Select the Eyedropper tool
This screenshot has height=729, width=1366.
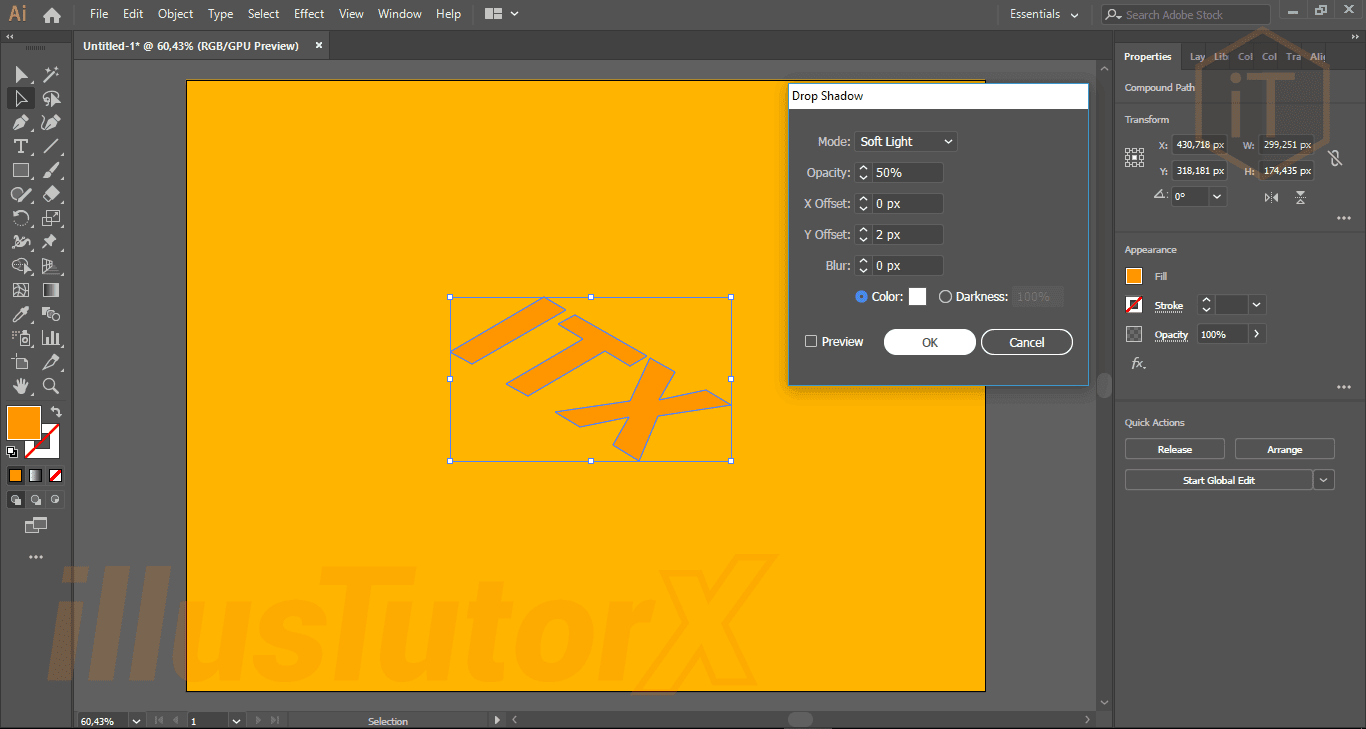click(x=21, y=314)
